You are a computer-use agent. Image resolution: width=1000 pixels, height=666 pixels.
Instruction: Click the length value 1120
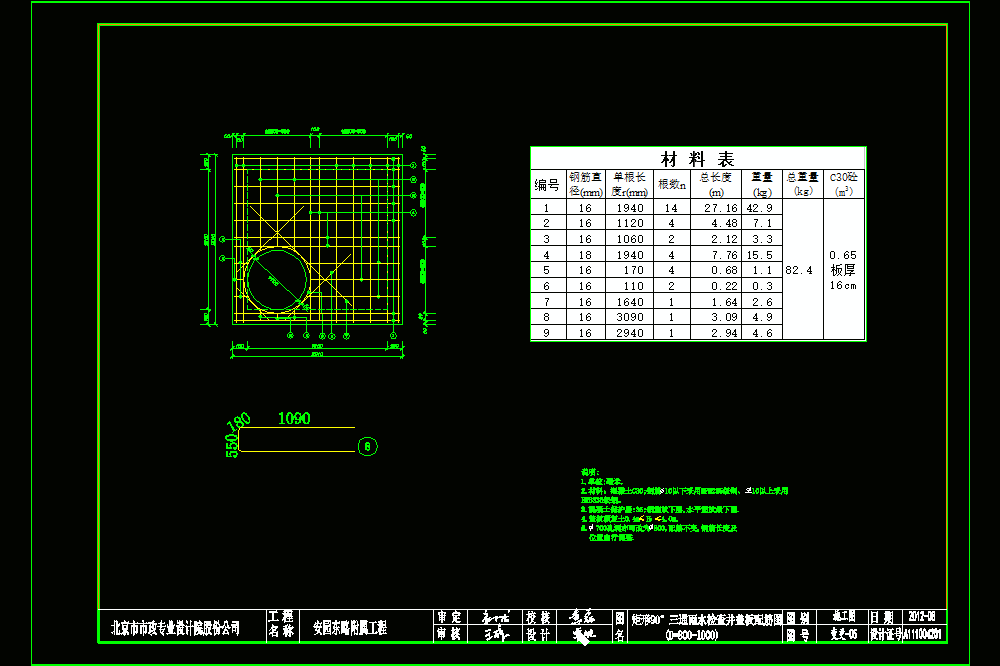coord(629,223)
